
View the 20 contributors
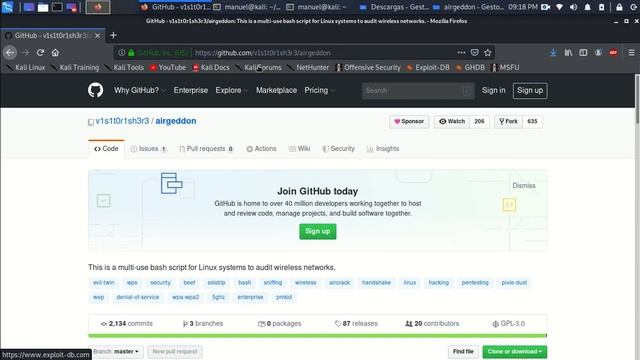tap(432, 324)
